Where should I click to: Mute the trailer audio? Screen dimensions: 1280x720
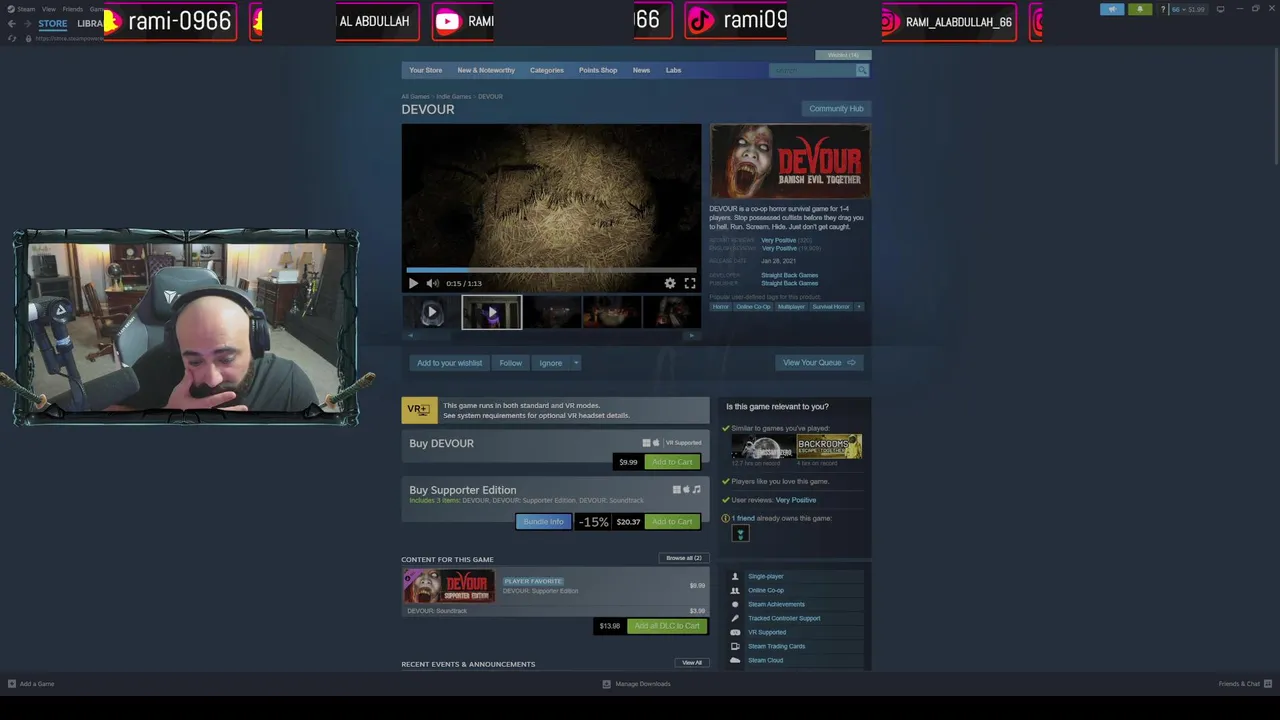[432, 283]
